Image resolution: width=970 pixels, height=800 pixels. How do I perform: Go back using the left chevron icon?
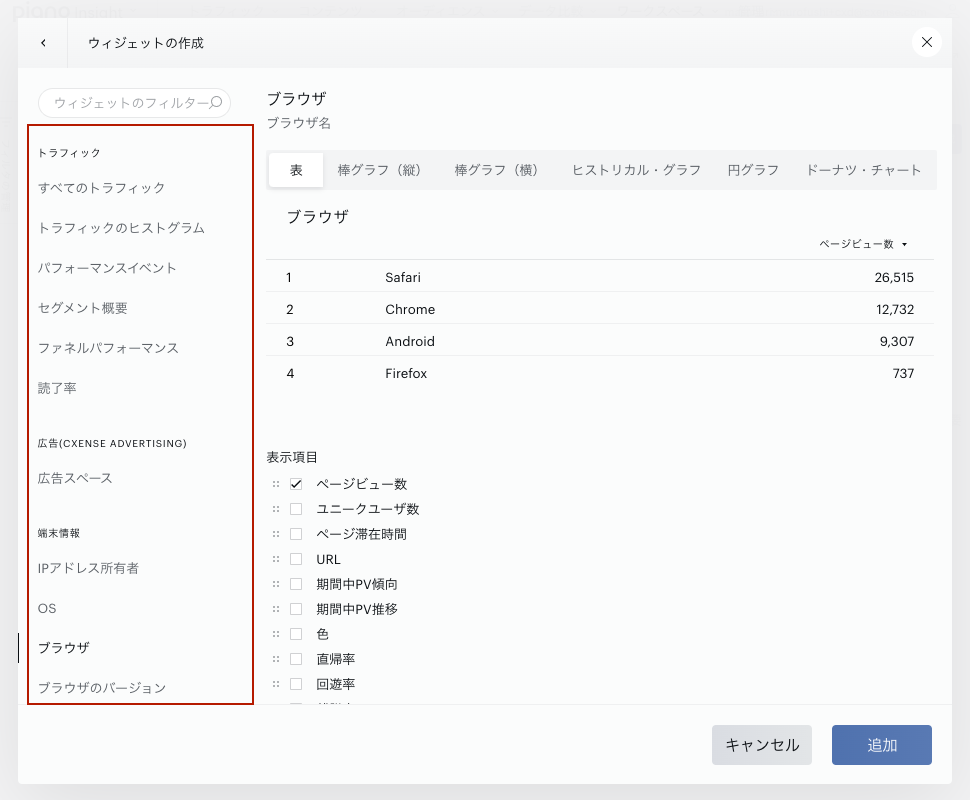click(x=43, y=43)
